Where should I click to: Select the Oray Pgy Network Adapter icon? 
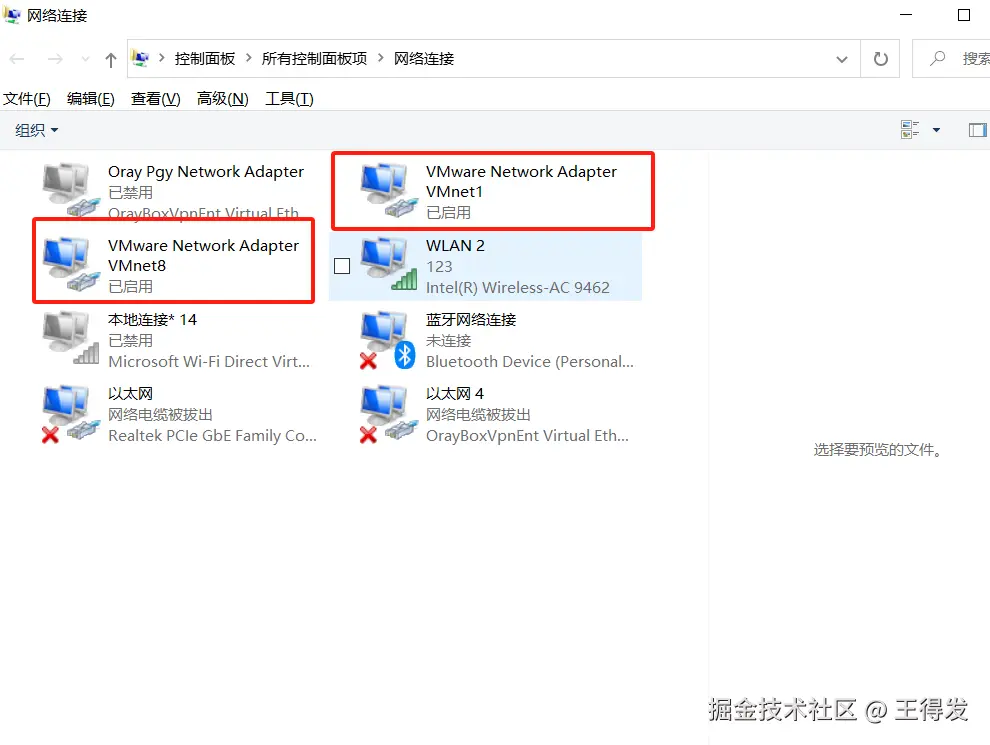click(x=71, y=189)
